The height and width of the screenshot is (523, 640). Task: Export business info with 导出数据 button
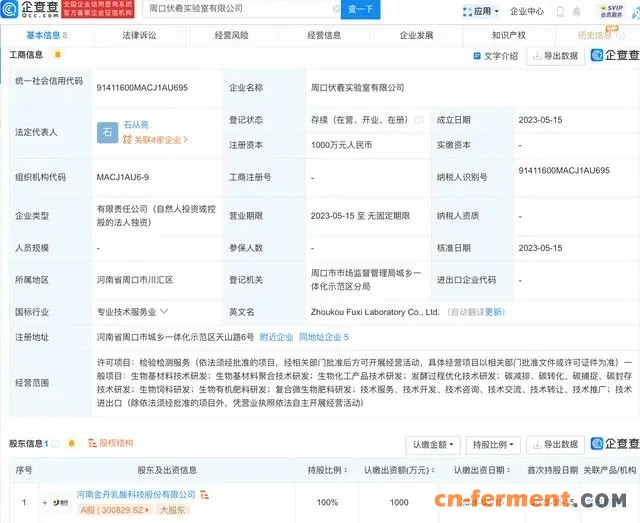tap(556, 56)
